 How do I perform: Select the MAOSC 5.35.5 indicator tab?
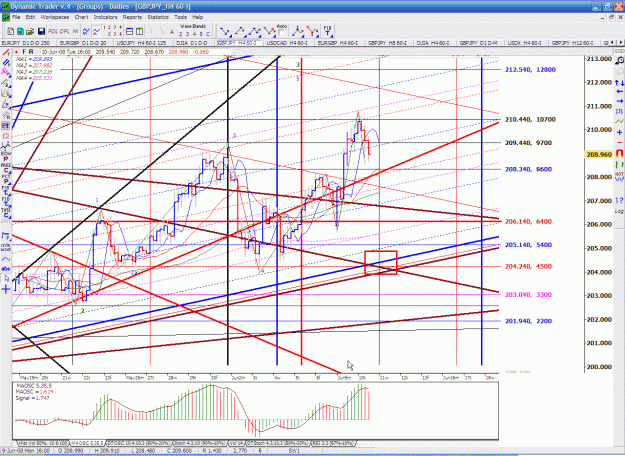(x=87, y=443)
